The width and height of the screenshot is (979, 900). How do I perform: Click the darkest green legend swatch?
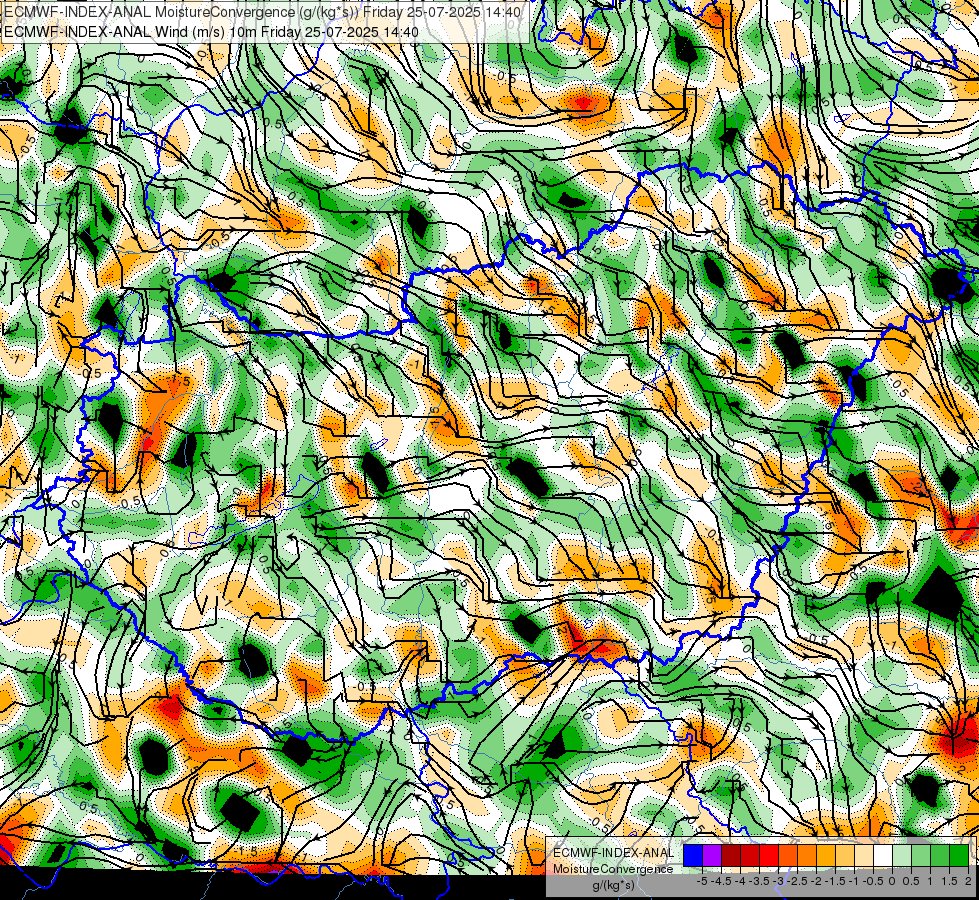tap(959, 856)
